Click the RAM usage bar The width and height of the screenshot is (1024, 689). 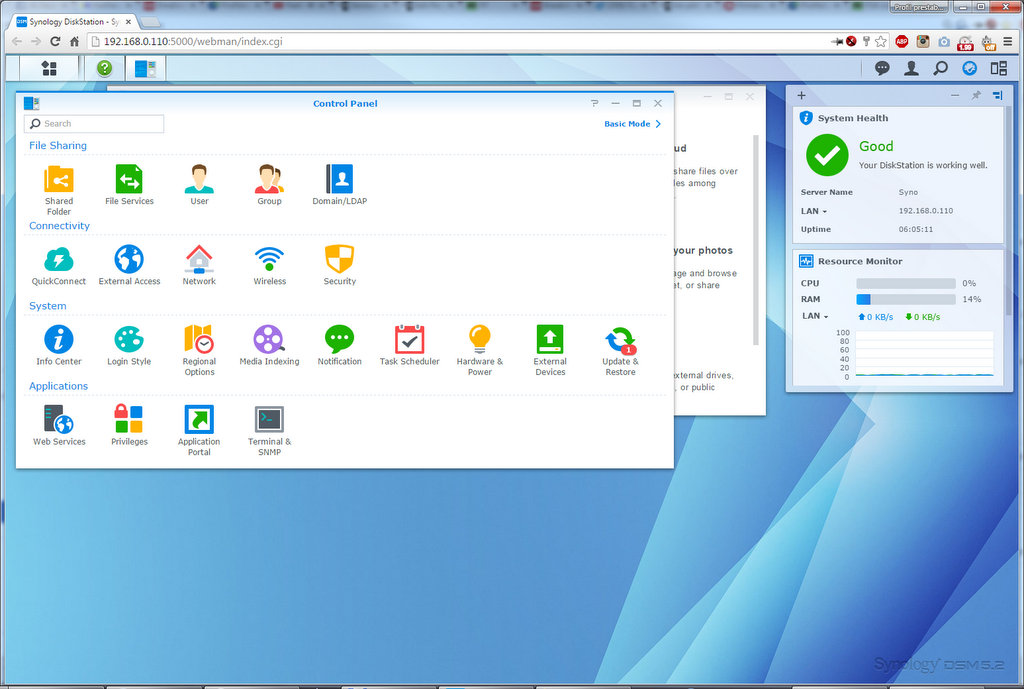pos(906,299)
